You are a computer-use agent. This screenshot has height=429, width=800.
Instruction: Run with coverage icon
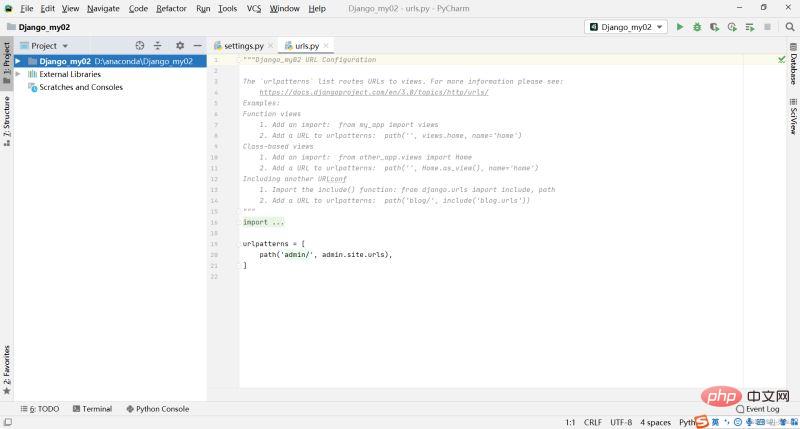pyautogui.click(x=714, y=27)
